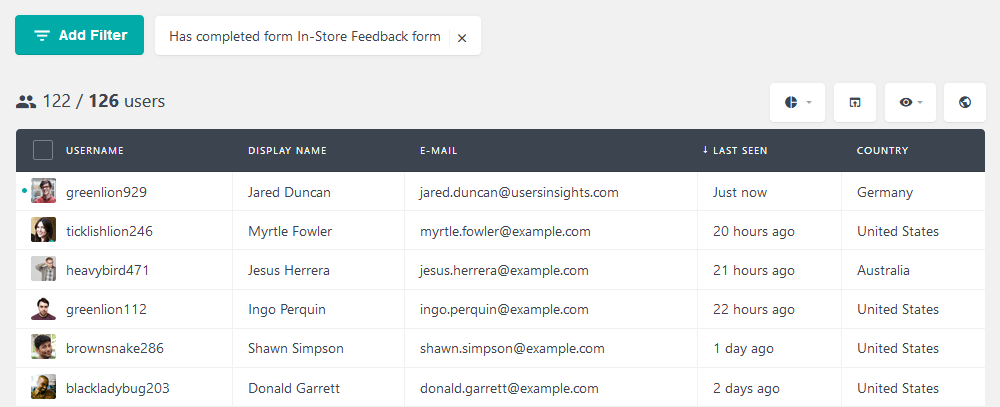Screen dimensions: 1000x407
Task: Open the greenlion112 user profile
Action: [107, 309]
